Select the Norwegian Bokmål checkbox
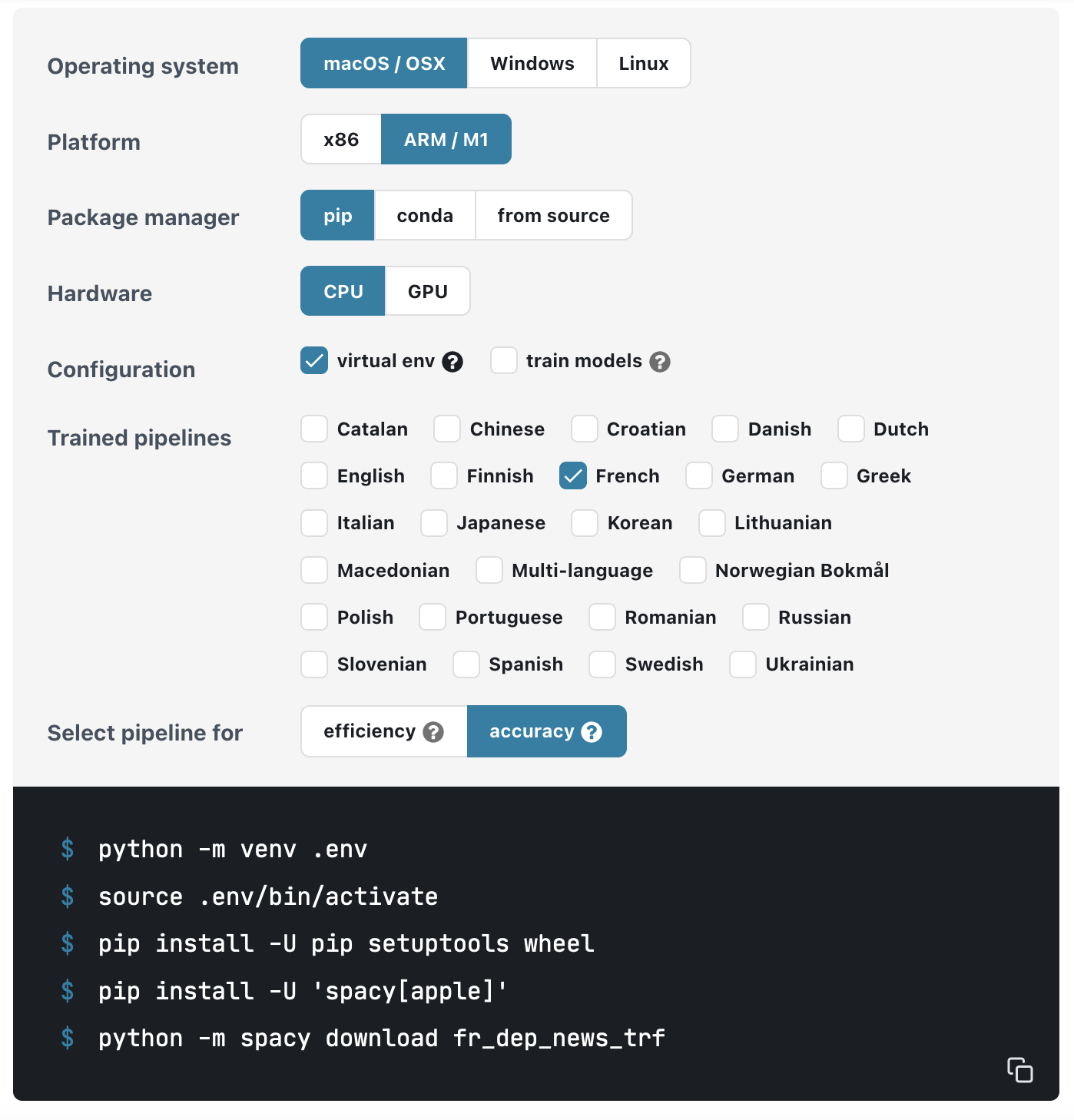This screenshot has width=1074, height=1120. (x=693, y=570)
